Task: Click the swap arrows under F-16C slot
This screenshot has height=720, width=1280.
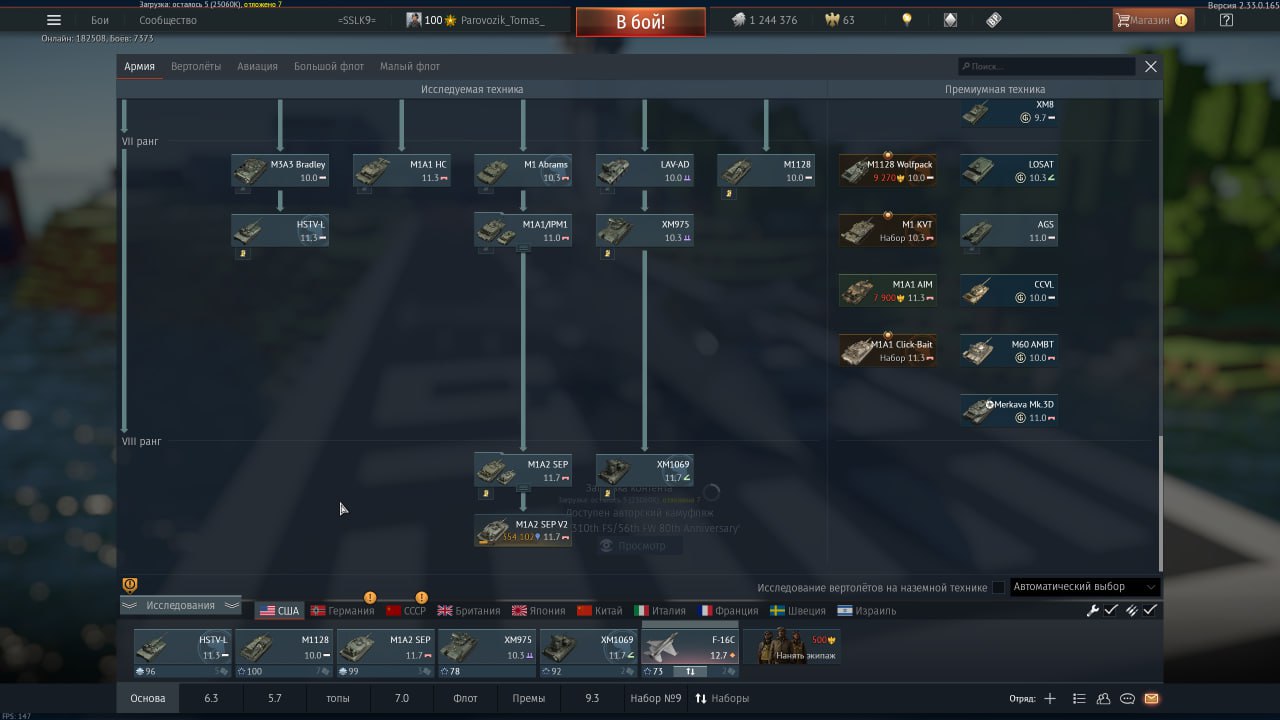Action: [690, 671]
